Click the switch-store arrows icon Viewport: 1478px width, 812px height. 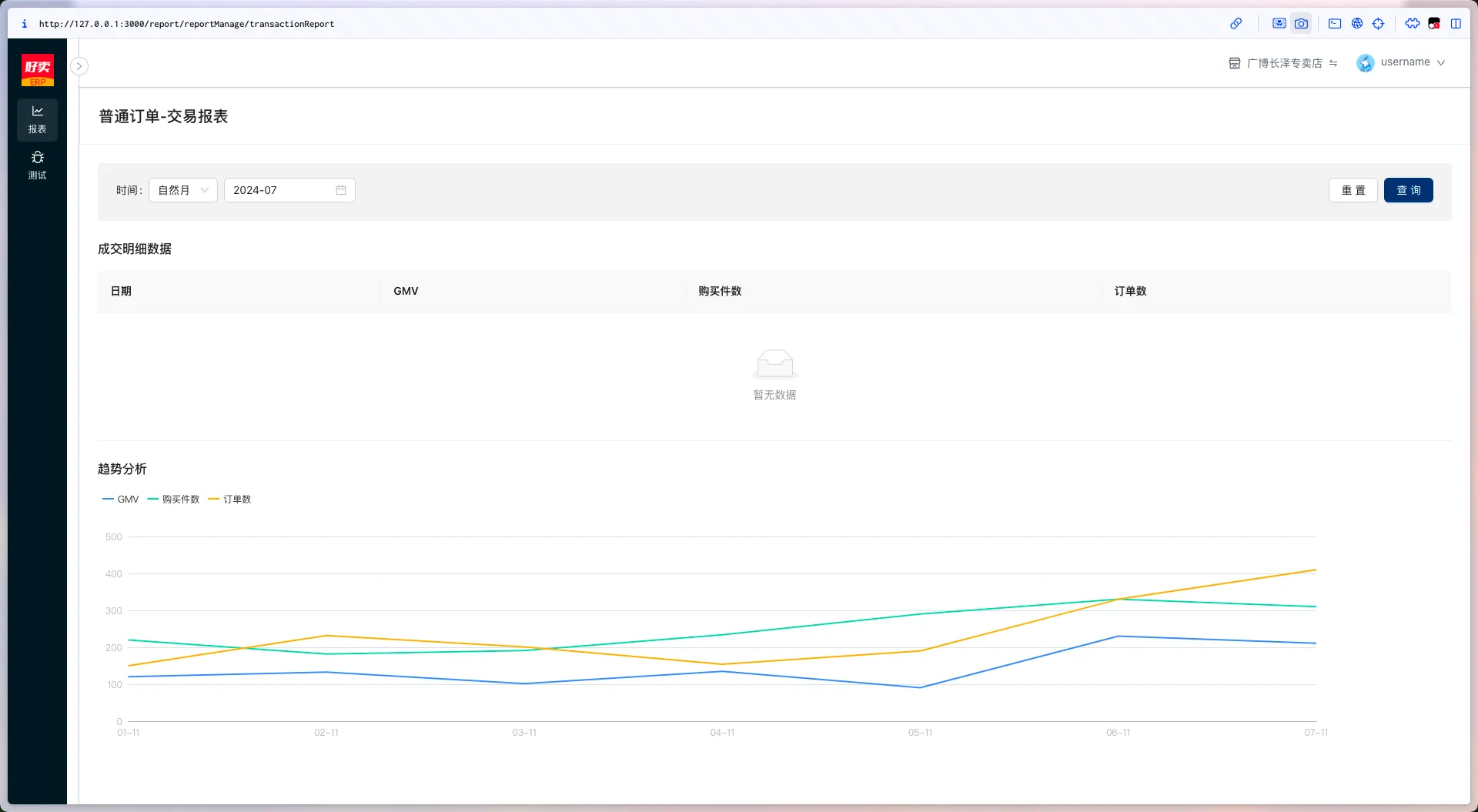pos(1333,63)
